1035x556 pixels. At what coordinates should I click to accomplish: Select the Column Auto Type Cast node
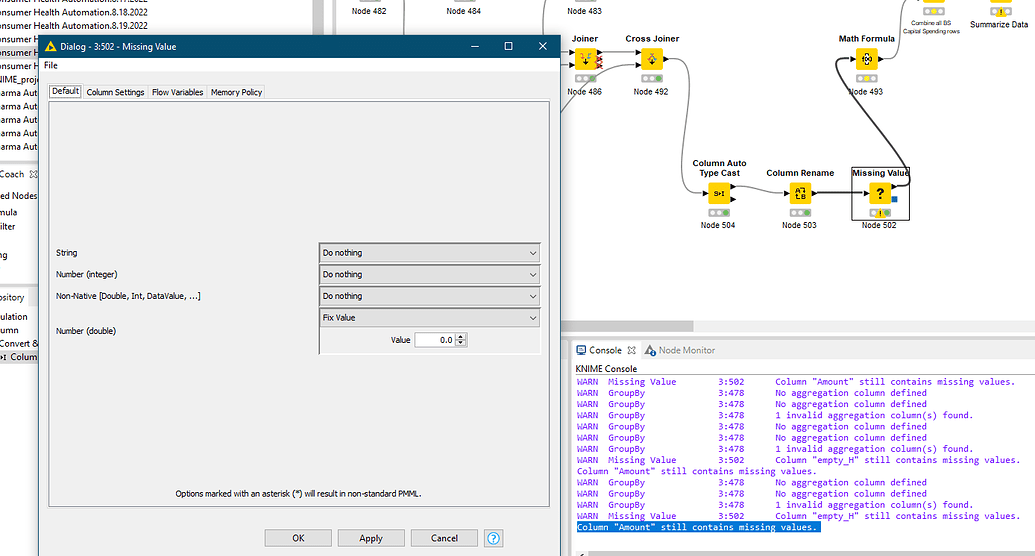pyautogui.click(x=719, y=193)
